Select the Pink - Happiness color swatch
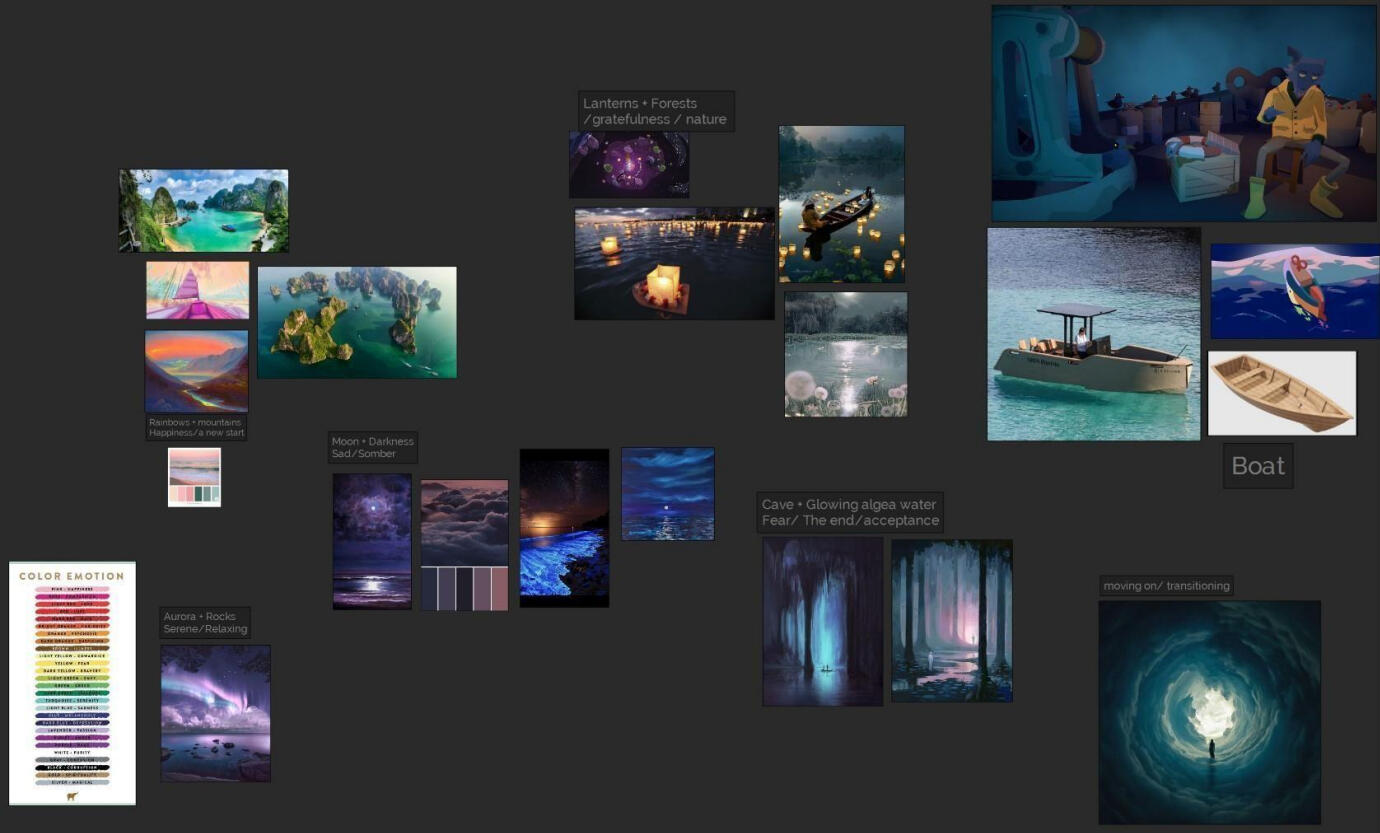Screen dimensions: 1380x833 tap(70, 589)
